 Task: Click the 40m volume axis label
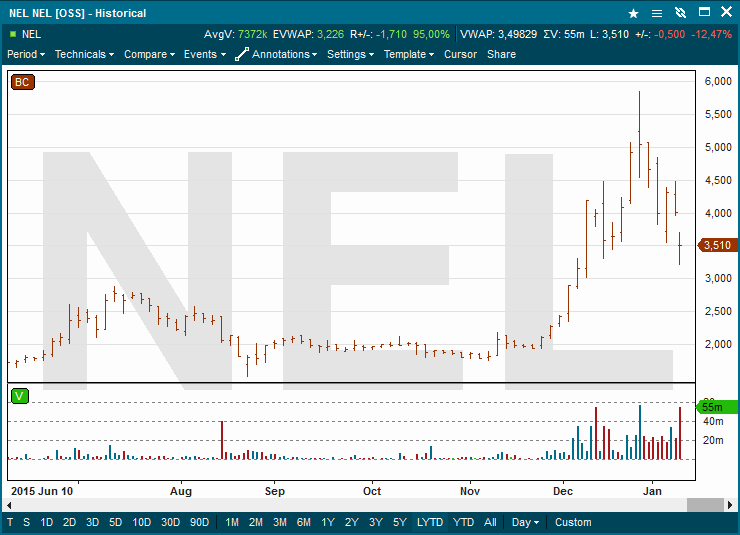(713, 421)
